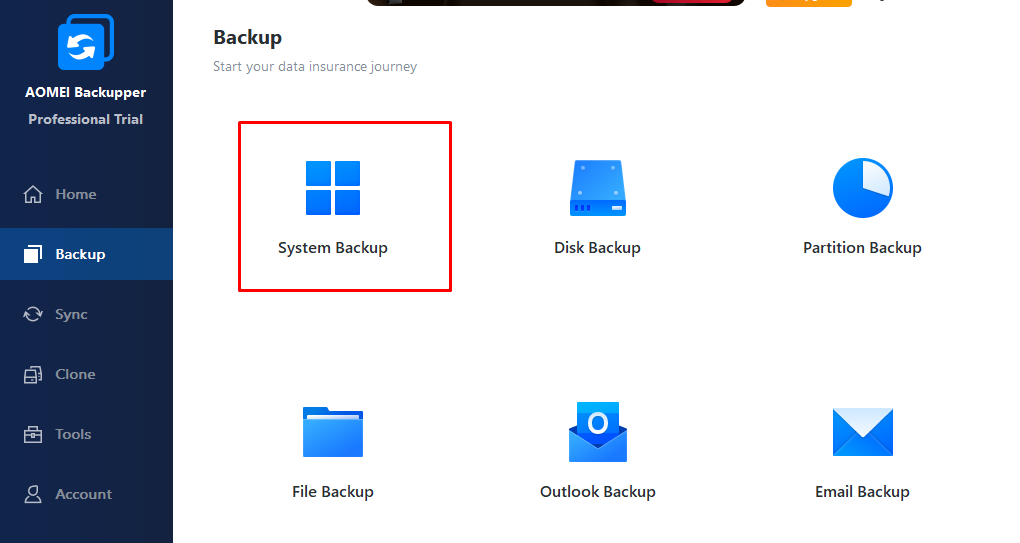The width and height of the screenshot is (1020, 543).
Task: Click the Professional Trial text
Action: point(85,119)
